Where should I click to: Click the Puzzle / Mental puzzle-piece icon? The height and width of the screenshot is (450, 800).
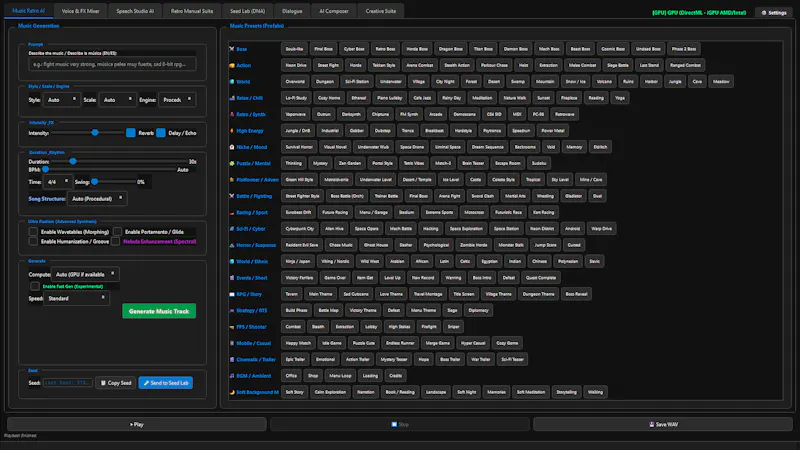click(232, 163)
